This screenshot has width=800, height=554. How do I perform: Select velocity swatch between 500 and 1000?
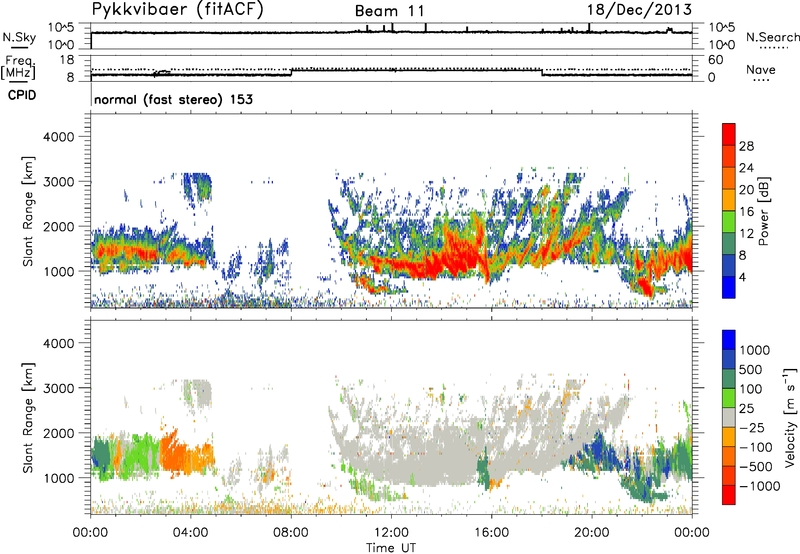(729, 359)
